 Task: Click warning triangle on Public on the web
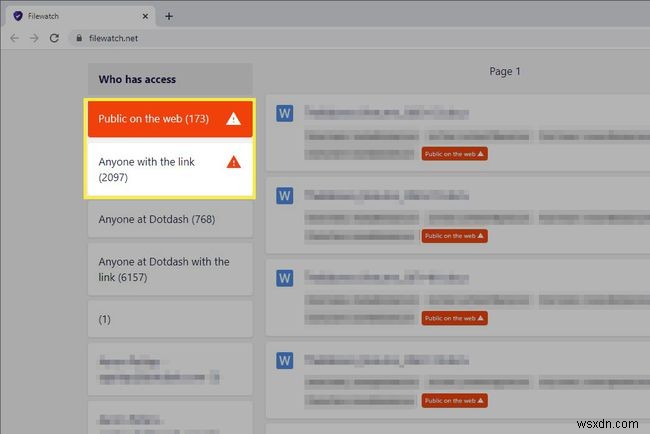[x=233, y=119]
